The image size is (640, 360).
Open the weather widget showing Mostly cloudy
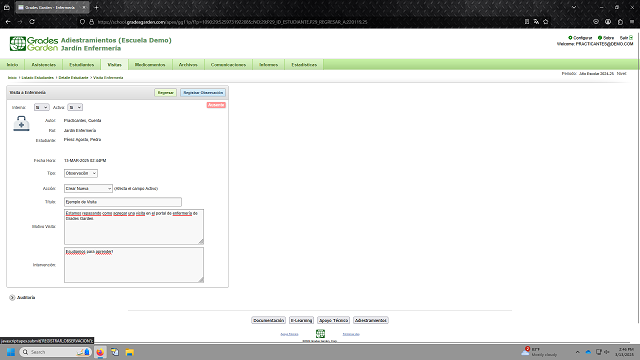[x=539, y=352]
